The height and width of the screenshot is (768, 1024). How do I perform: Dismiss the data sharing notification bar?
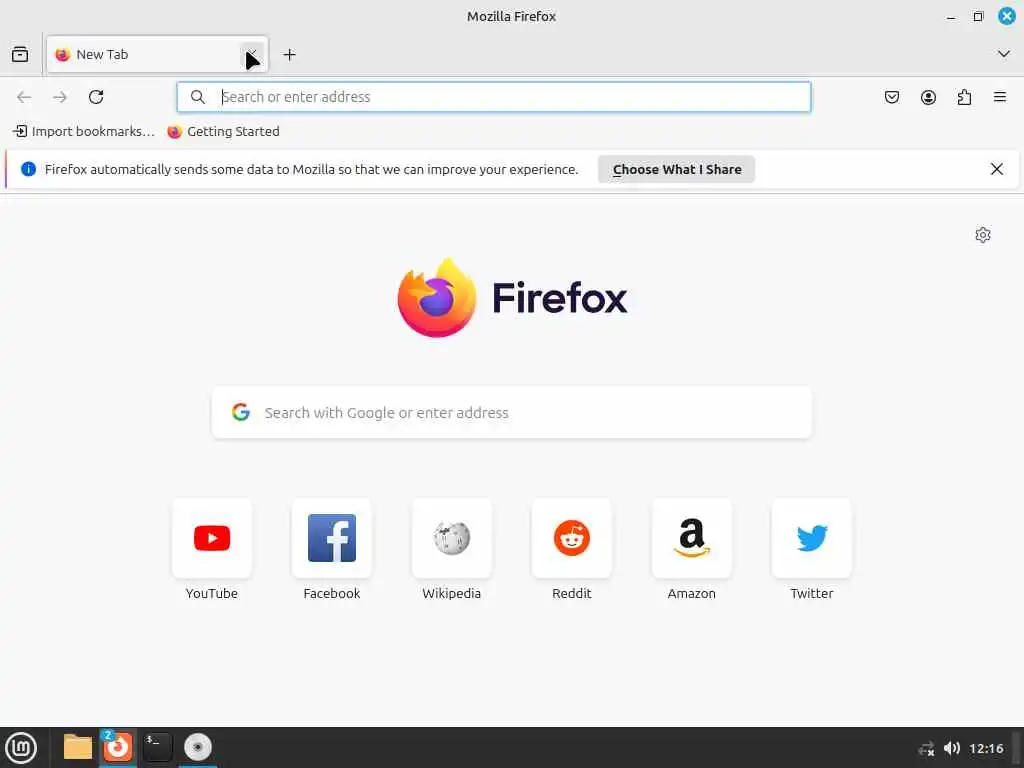pos(997,169)
